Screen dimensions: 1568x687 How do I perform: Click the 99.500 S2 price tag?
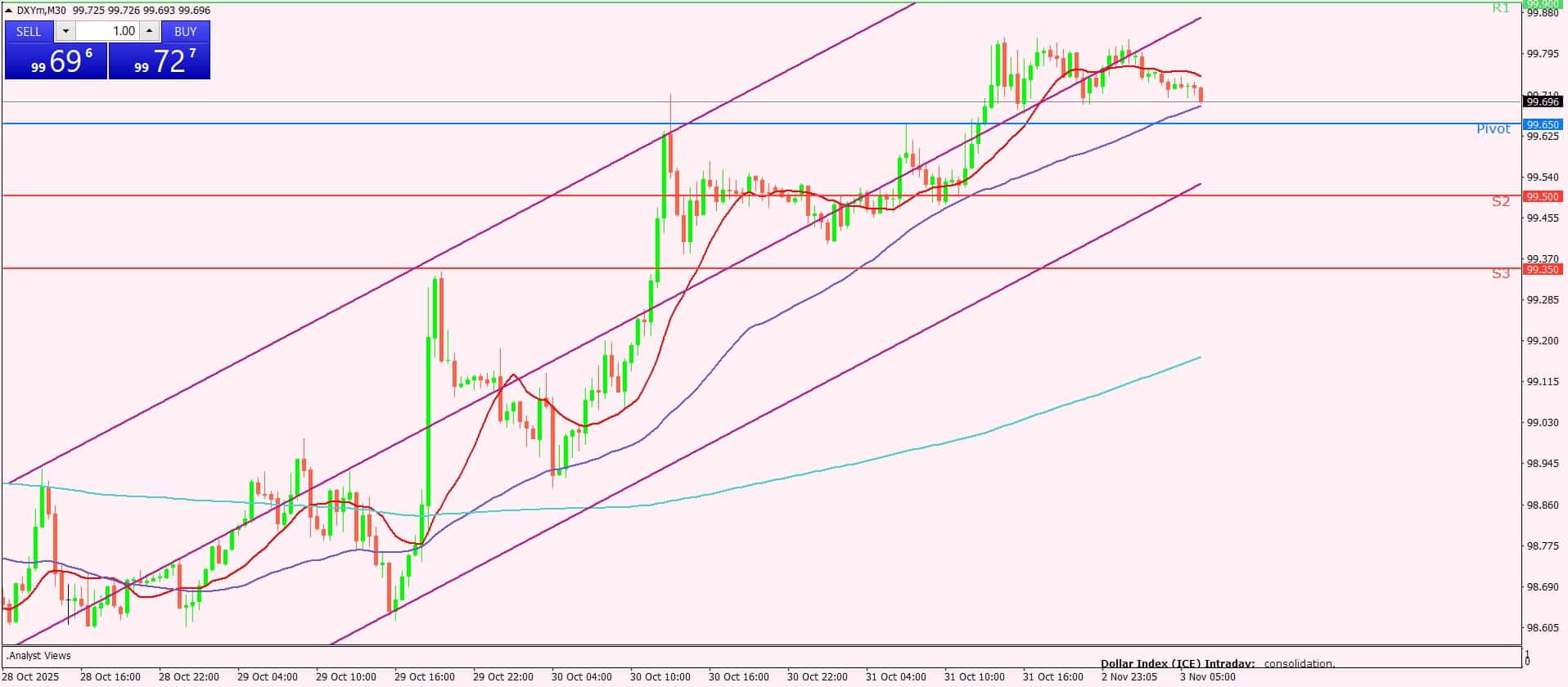pos(1543,196)
